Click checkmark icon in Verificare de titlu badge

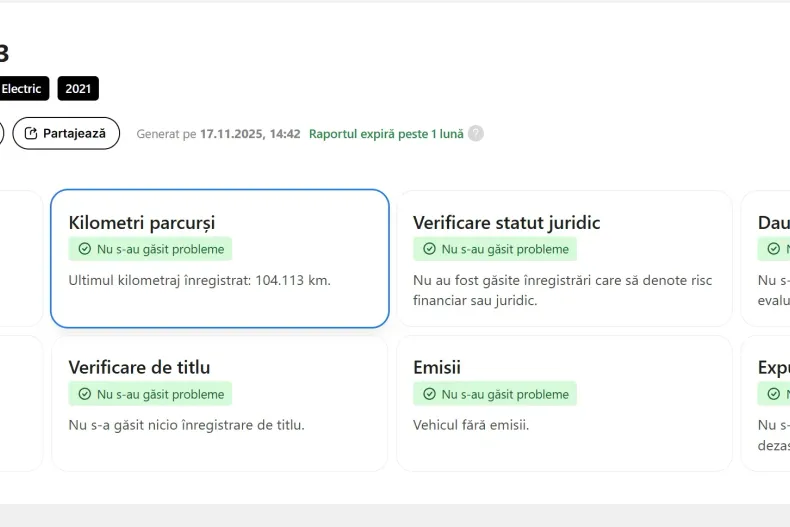pyautogui.click(x=85, y=394)
